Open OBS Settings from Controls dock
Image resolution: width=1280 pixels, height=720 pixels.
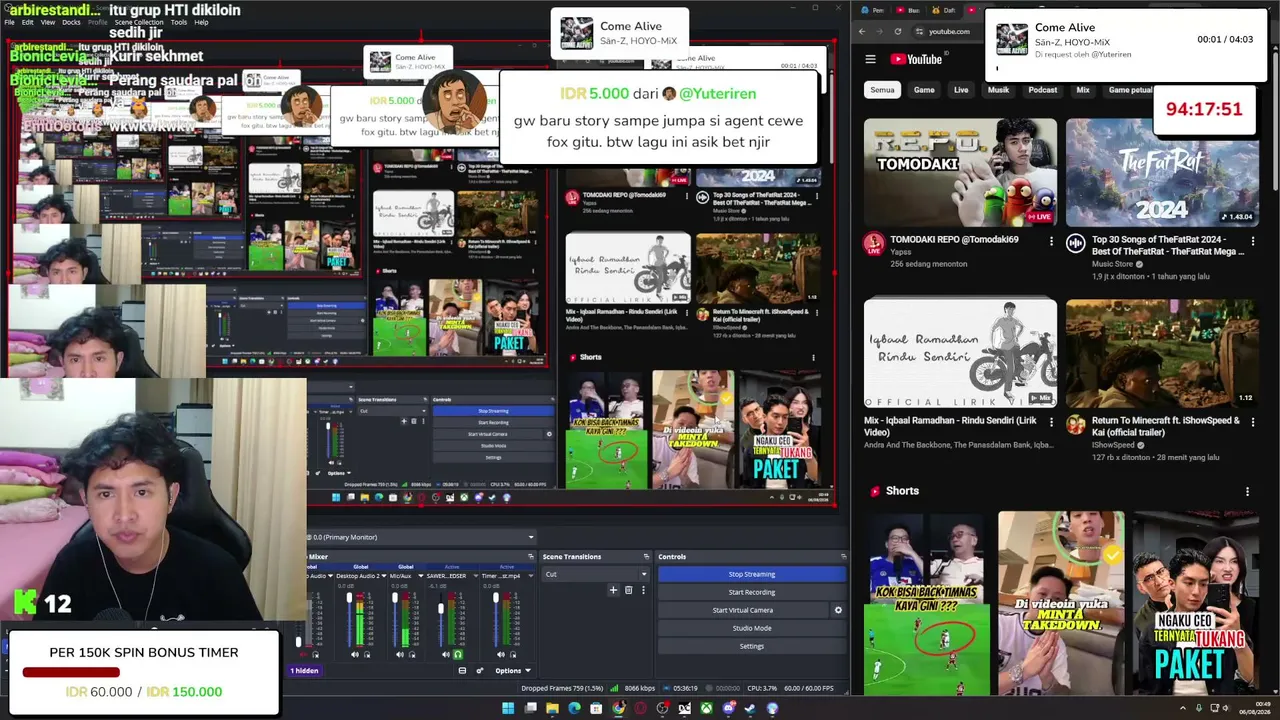tap(751, 646)
